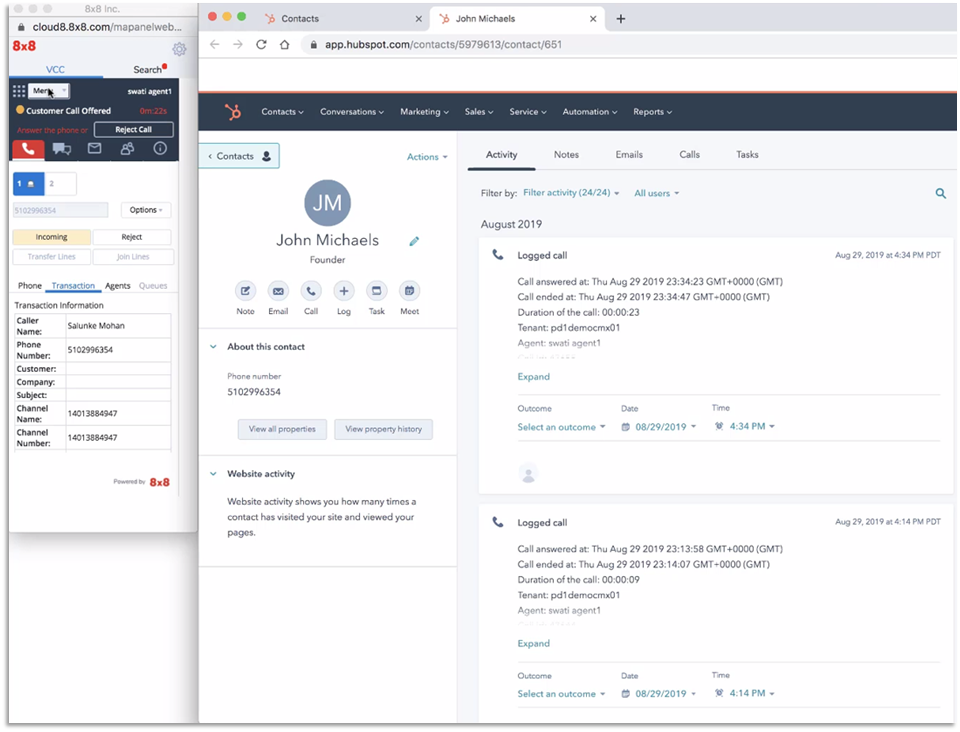960x732 pixels.
Task: Open the Conversations navigation menu
Action: (352, 112)
